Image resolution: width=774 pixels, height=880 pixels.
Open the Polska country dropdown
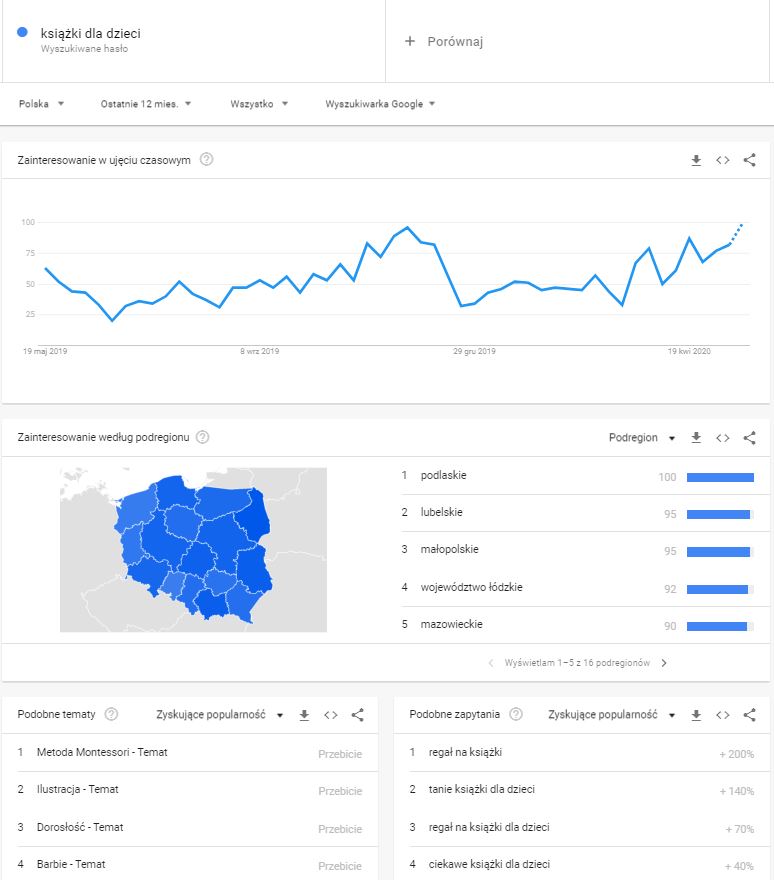[x=42, y=103]
